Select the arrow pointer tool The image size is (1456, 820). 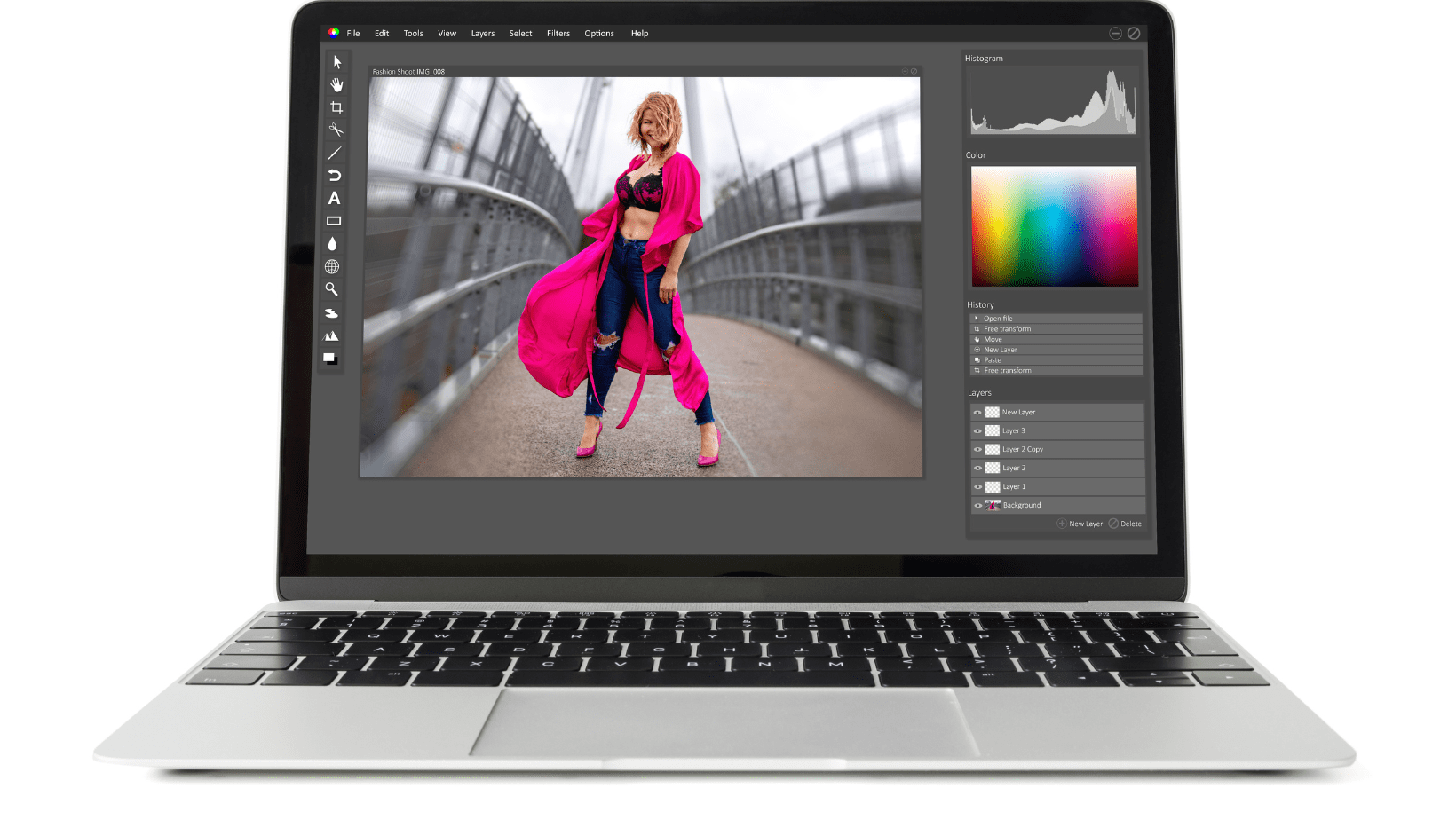tap(336, 62)
